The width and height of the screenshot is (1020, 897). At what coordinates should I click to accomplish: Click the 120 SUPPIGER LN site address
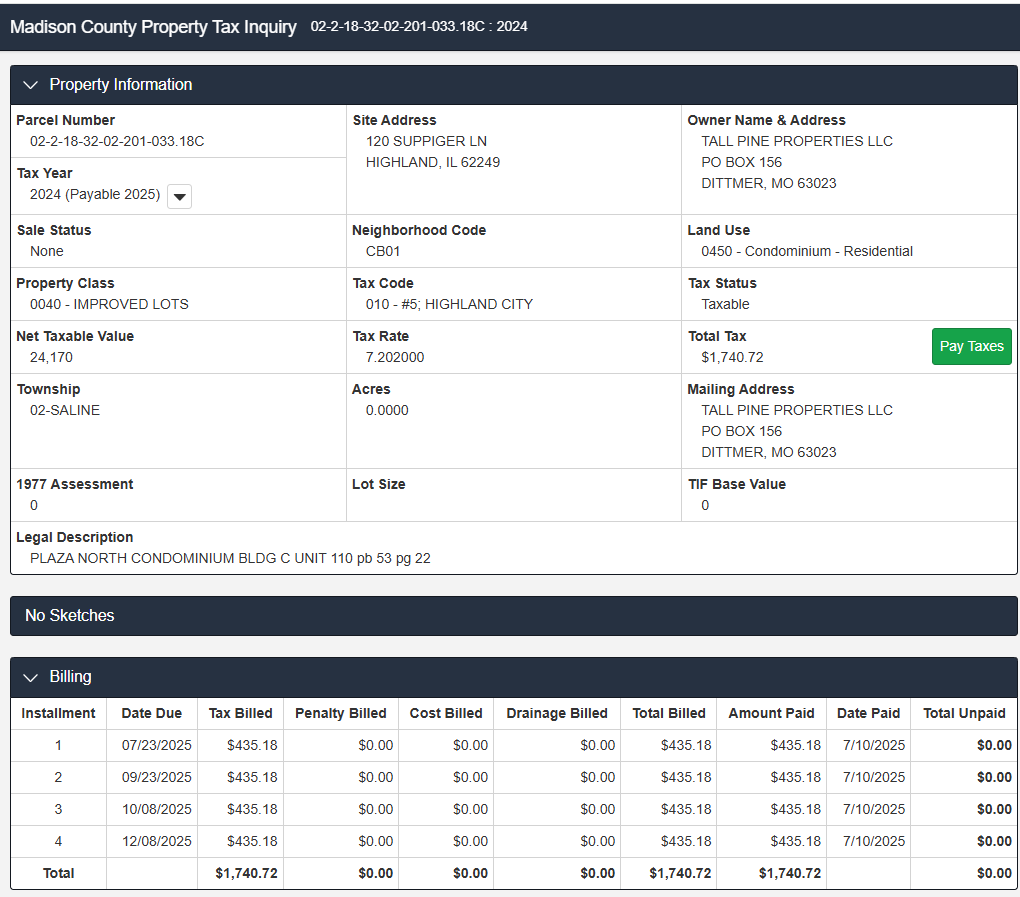click(426, 141)
